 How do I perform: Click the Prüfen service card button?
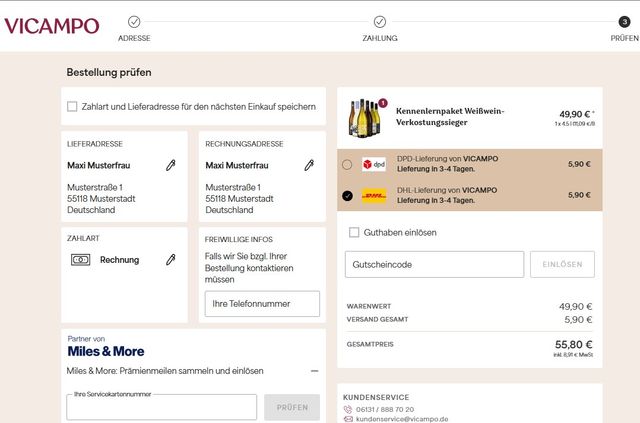tap(292, 407)
